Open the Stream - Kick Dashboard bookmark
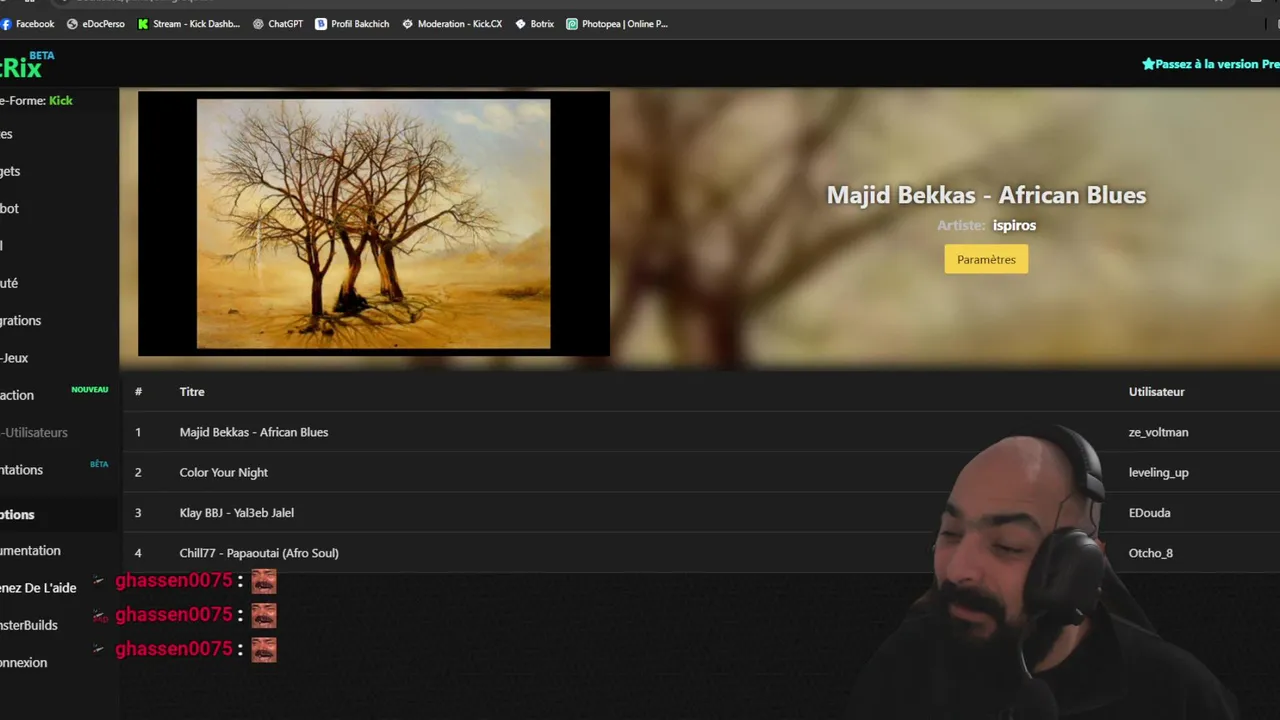1280x720 pixels. pos(189,24)
